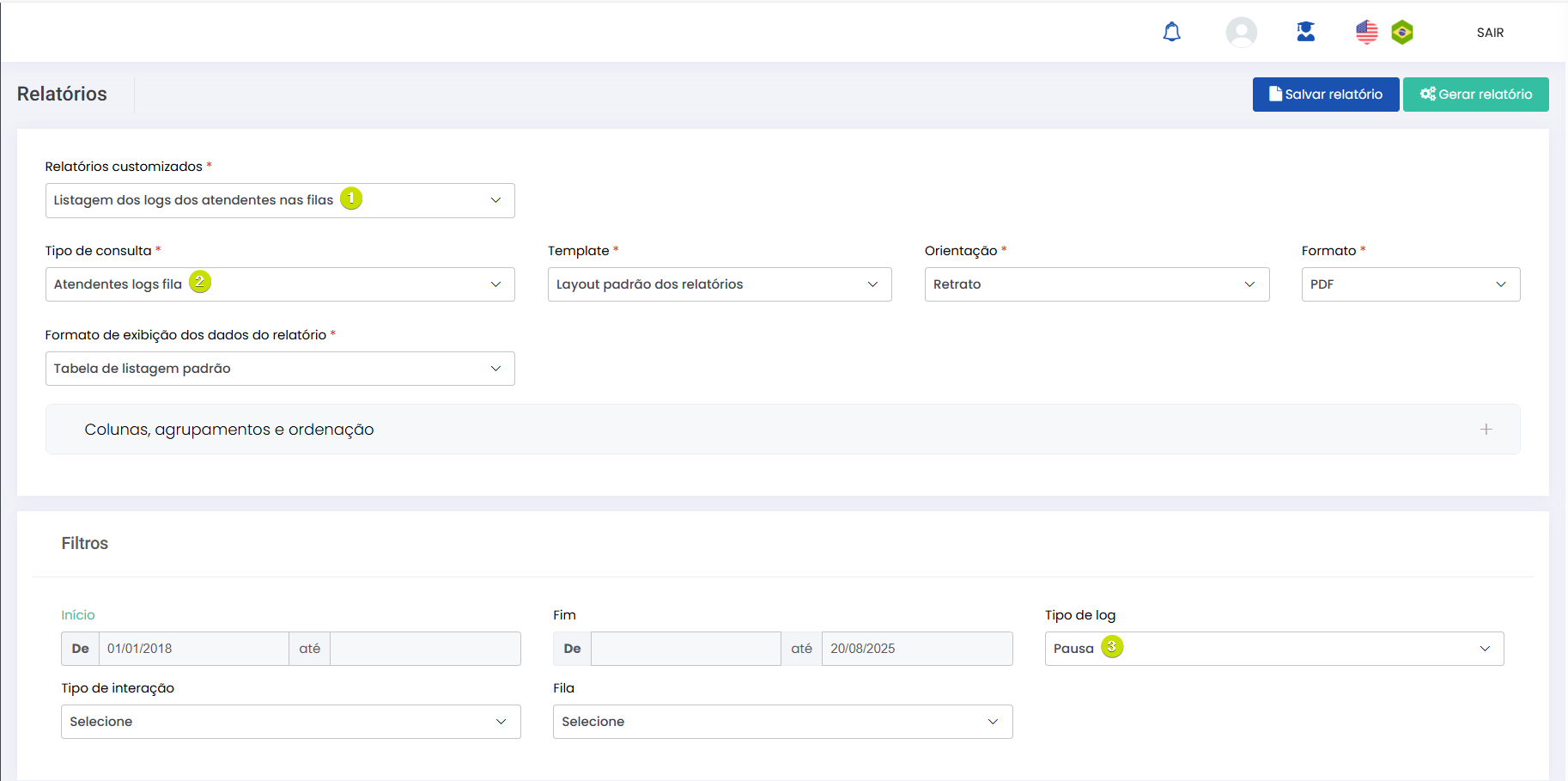
Task: Click the graduation cap training icon
Action: [x=1305, y=33]
